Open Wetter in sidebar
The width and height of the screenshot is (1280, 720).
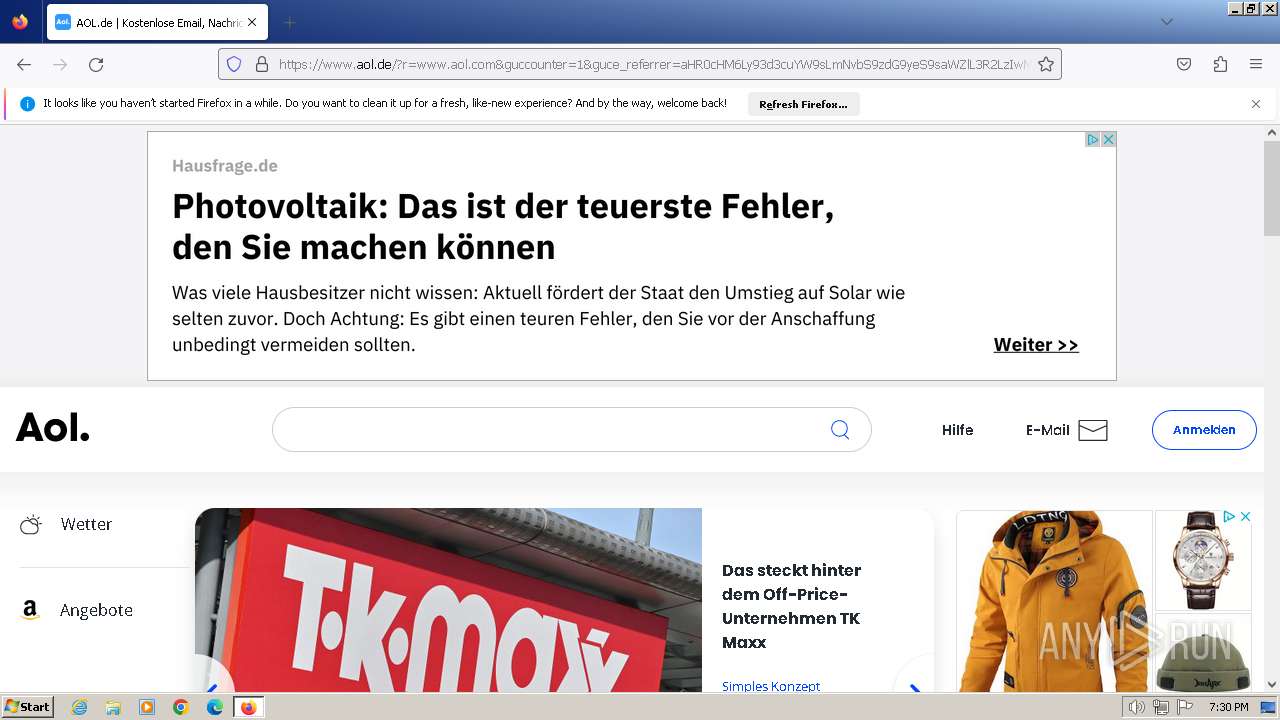point(86,524)
